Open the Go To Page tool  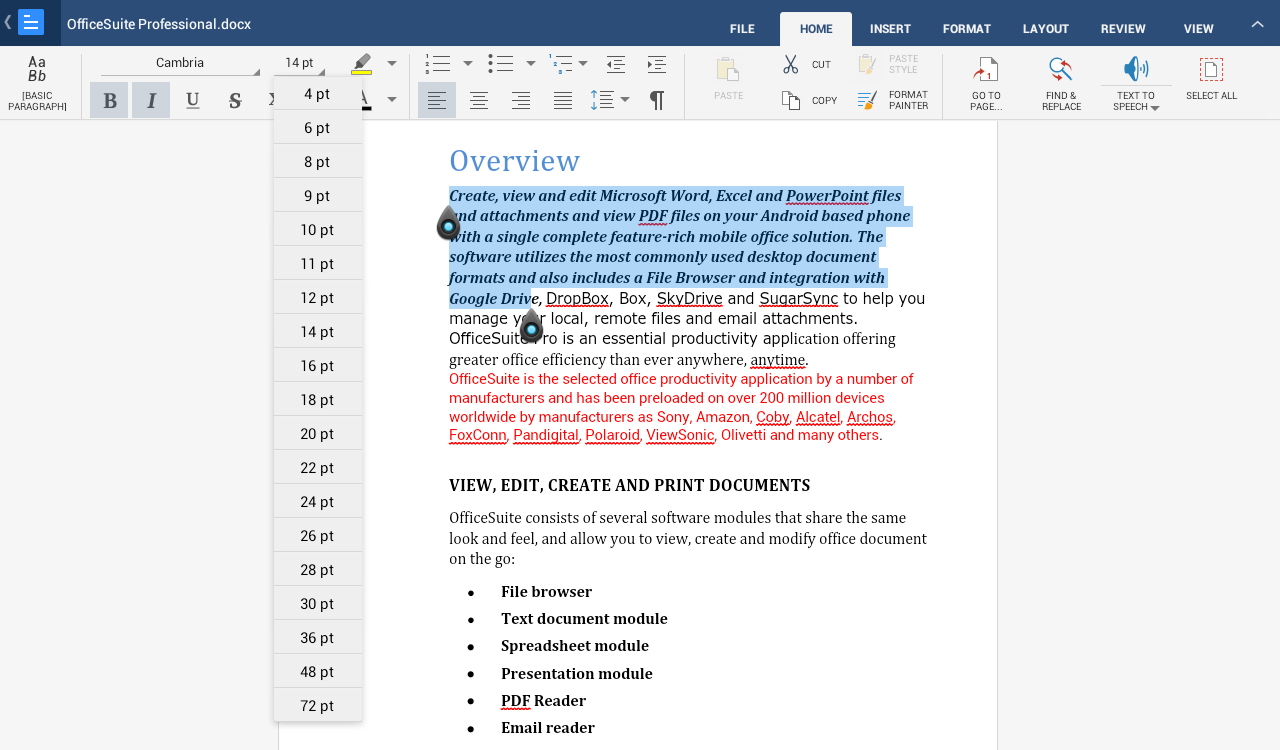click(x=986, y=83)
